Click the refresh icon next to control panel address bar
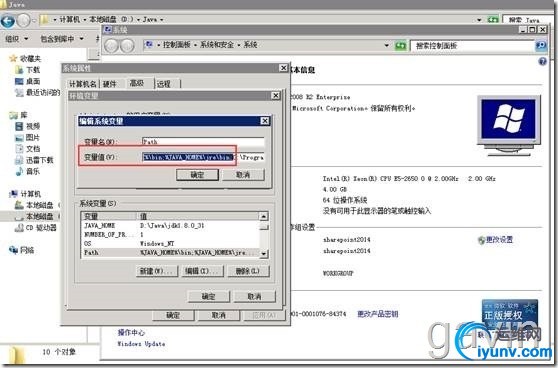The image size is (558, 368). pyautogui.click(x=400, y=46)
